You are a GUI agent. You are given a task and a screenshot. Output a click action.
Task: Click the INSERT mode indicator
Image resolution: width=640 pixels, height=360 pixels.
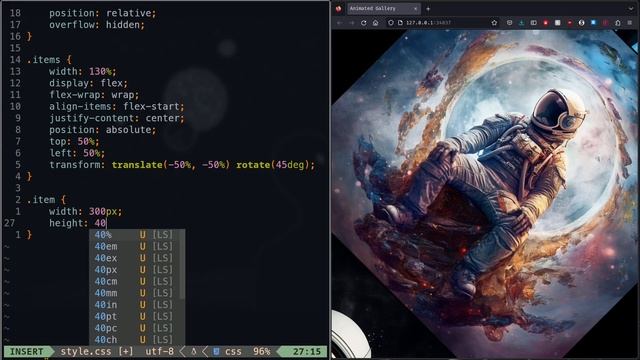pyautogui.click(x=27, y=351)
